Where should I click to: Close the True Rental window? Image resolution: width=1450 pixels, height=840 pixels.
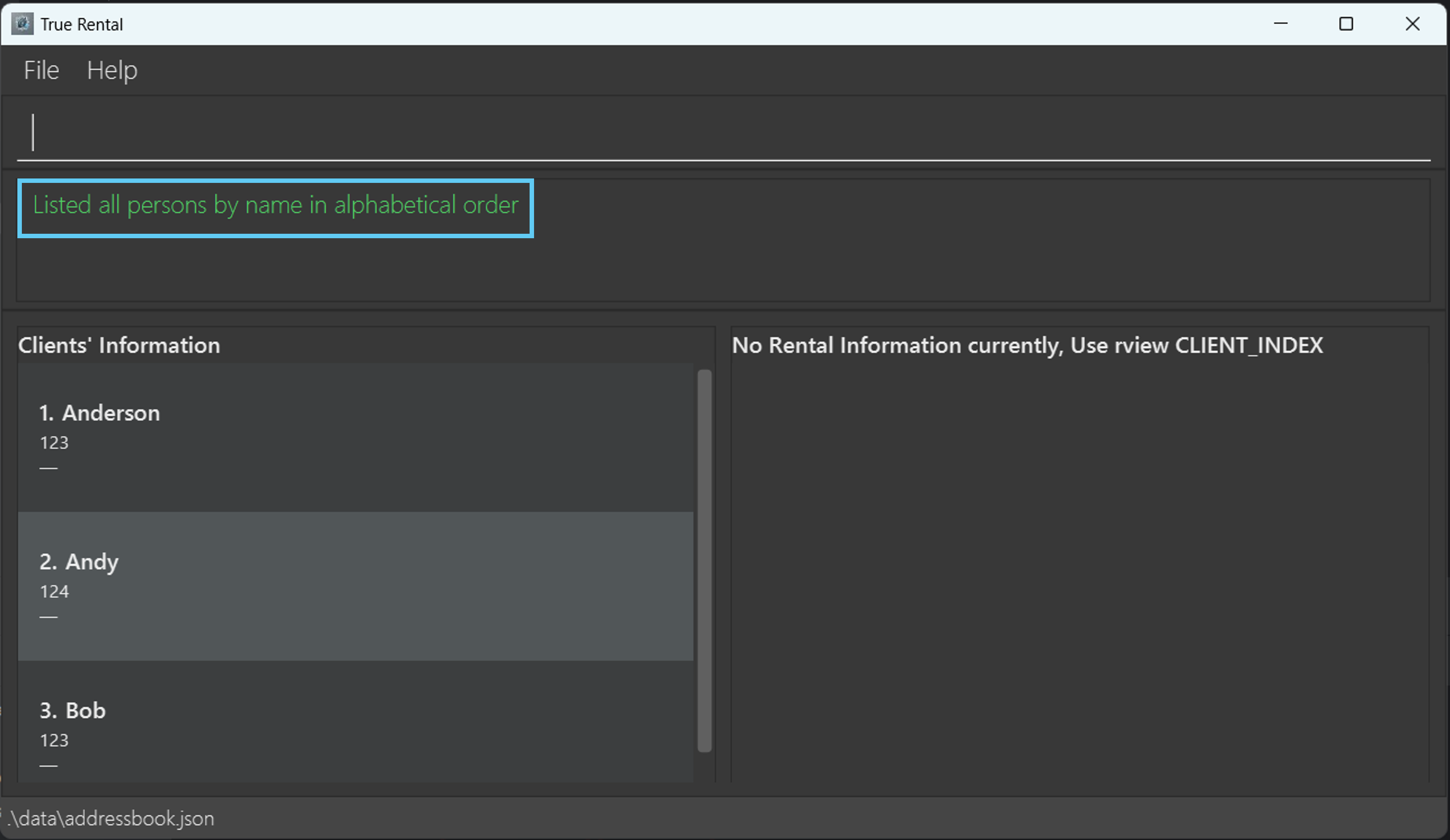pos(1412,24)
